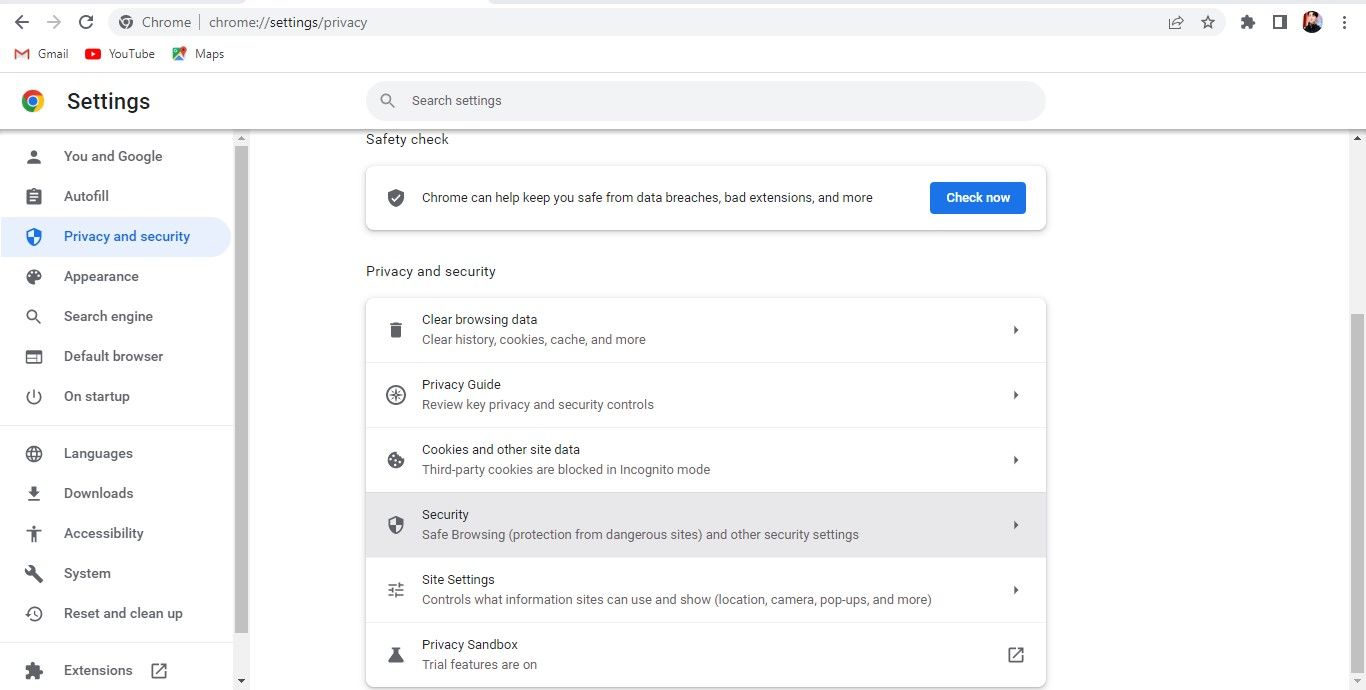The width and height of the screenshot is (1366, 690).
Task: Open the profile avatar menu
Action: [x=1311, y=21]
